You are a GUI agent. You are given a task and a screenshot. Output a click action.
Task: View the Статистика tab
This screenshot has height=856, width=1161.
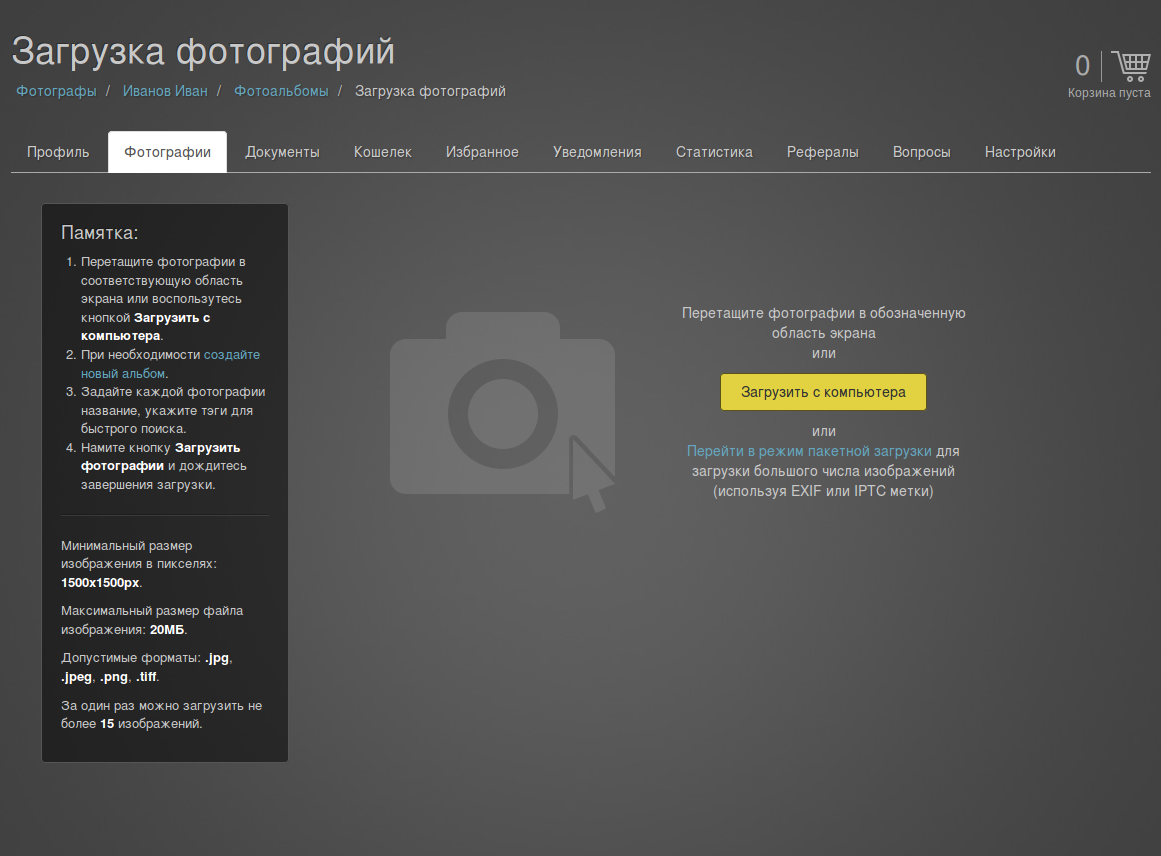tap(714, 152)
